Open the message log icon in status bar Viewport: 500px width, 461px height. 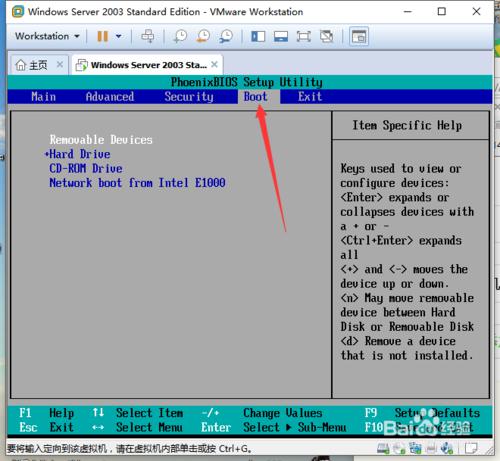coord(471,448)
